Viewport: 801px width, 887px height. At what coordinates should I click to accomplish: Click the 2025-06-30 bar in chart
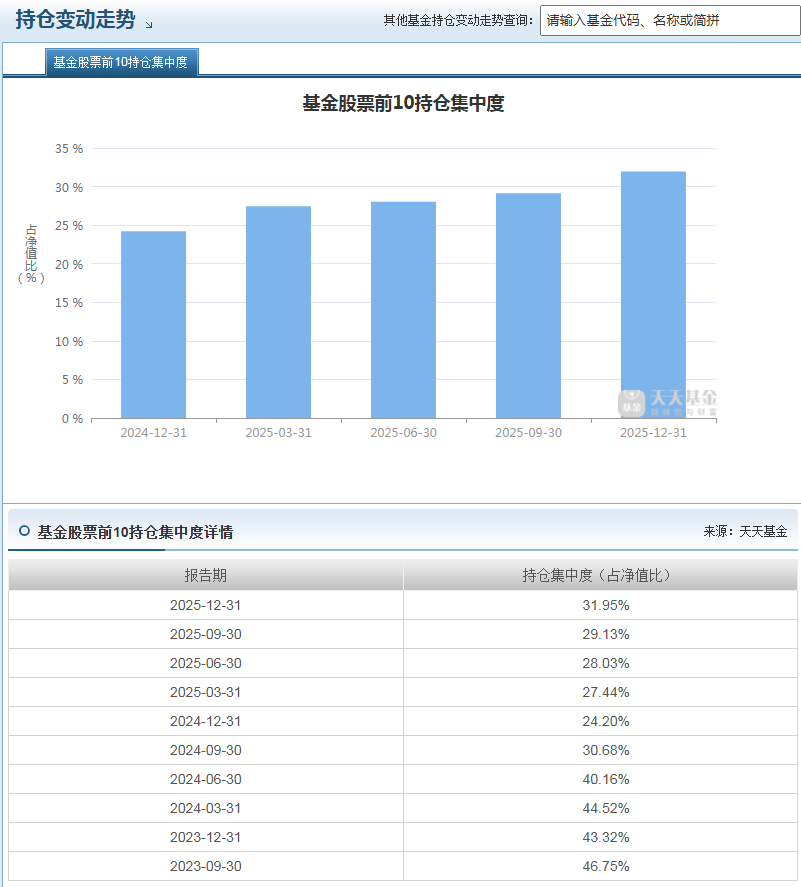click(x=403, y=310)
